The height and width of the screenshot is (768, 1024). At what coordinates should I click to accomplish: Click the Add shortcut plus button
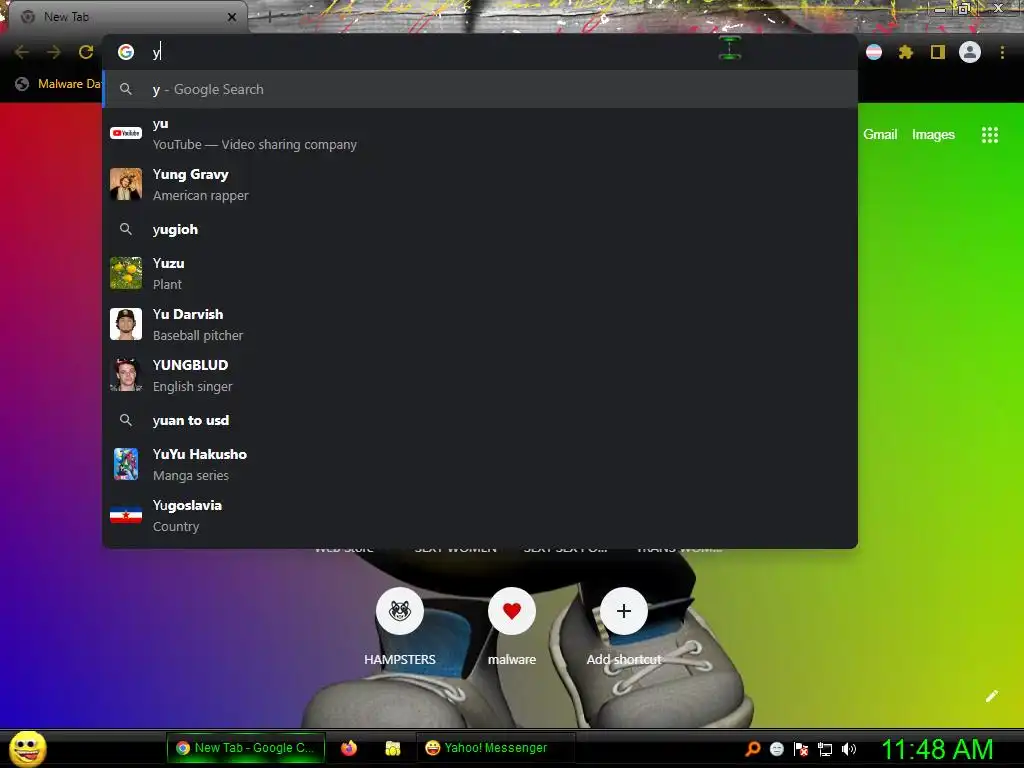click(624, 611)
